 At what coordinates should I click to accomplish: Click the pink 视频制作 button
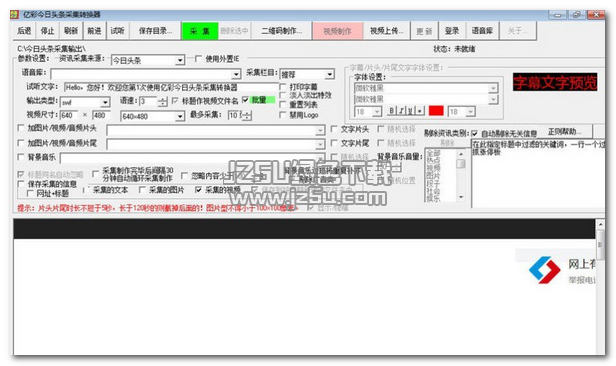click(x=337, y=31)
